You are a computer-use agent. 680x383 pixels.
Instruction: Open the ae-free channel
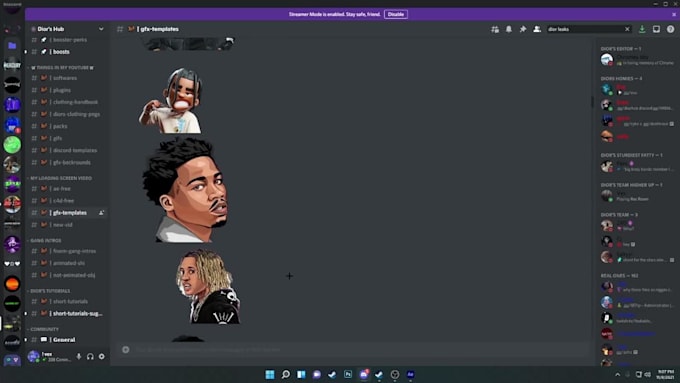(x=67, y=189)
